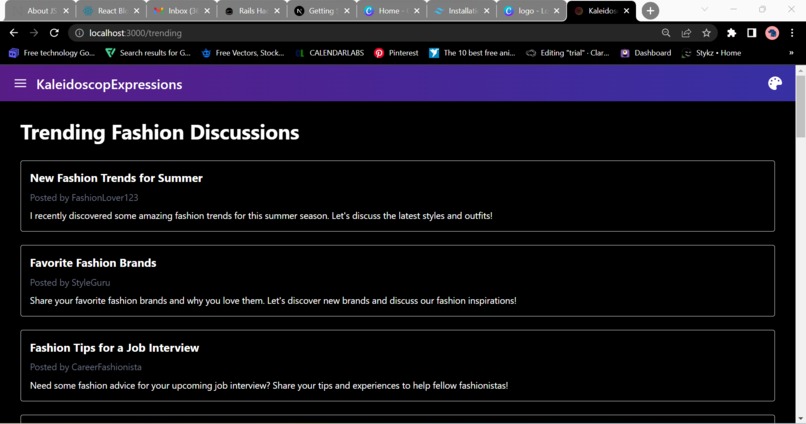Close the Kaleidoscope active tab

(626, 11)
